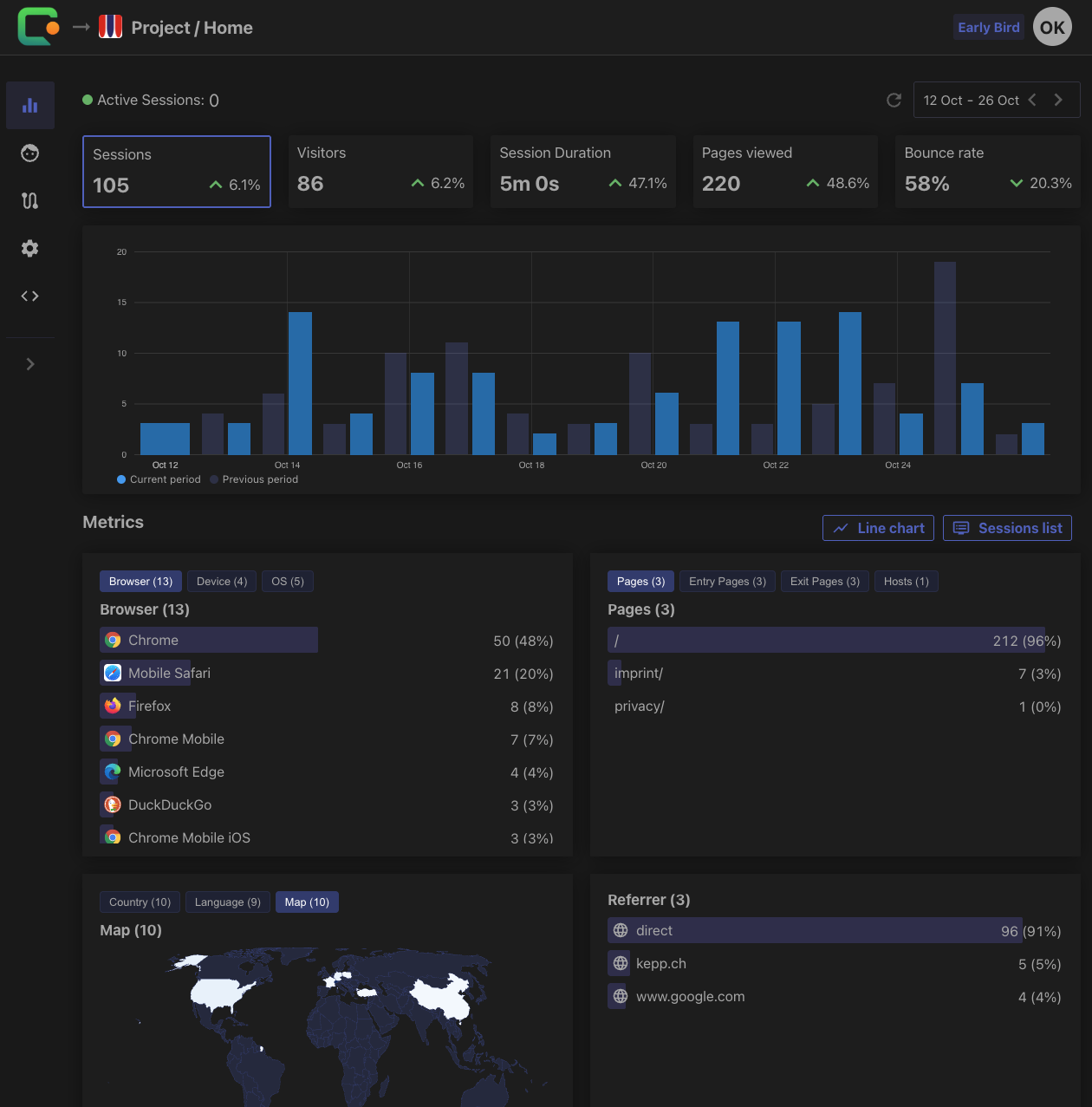Expand the sidebar with chevron arrow
Screen dimensions: 1092x1107
click(x=30, y=364)
